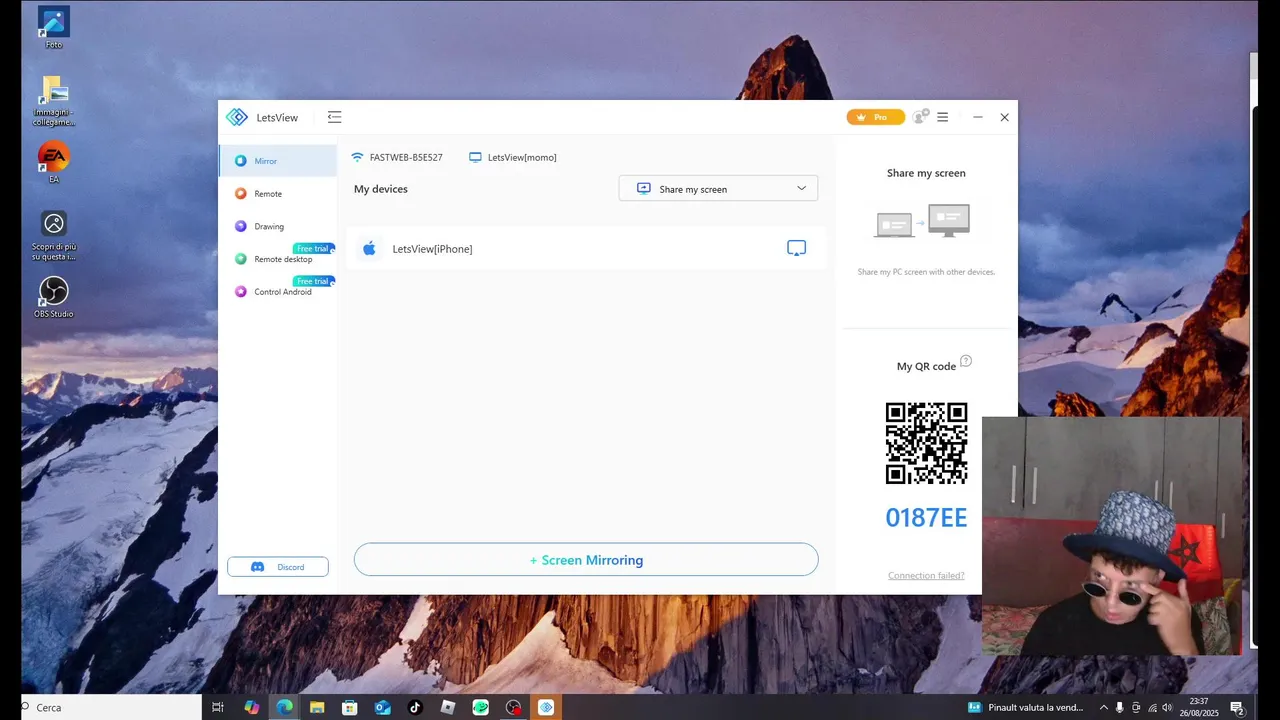Open the user account avatar icon
Screen dimensions: 1280x720
(x=920, y=117)
